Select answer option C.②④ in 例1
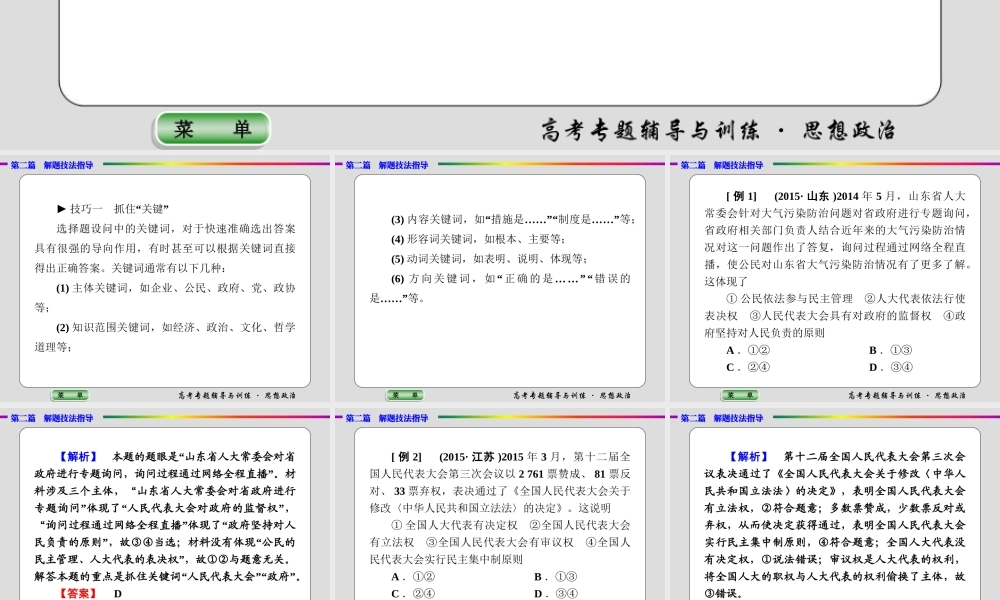Image resolution: width=1000 pixels, height=600 pixels. click(746, 366)
